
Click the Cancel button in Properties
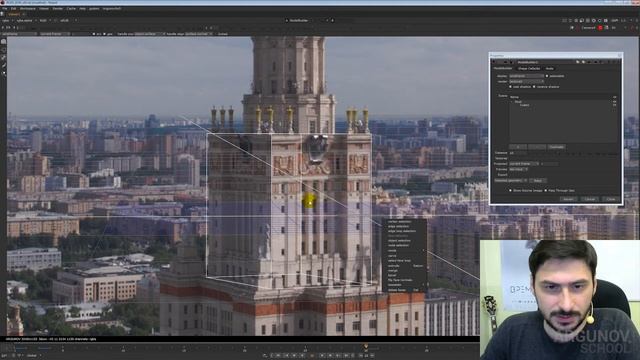coord(589,199)
